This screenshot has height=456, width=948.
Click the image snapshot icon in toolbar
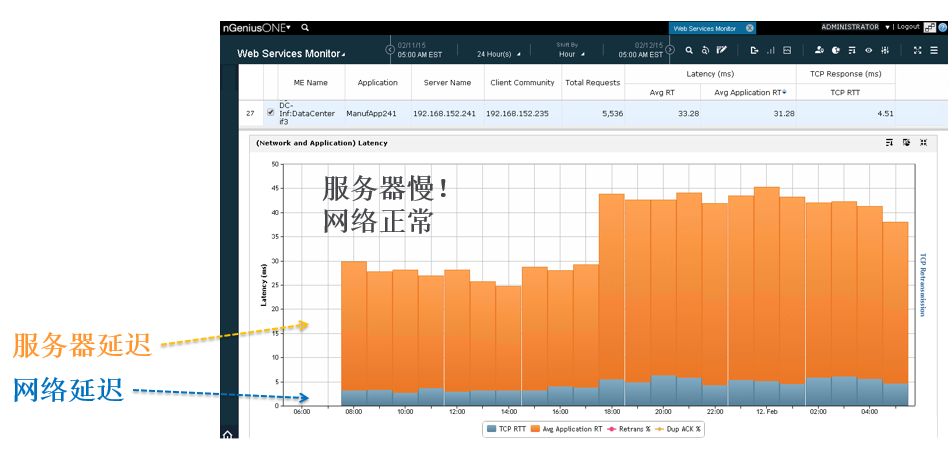(x=787, y=51)
